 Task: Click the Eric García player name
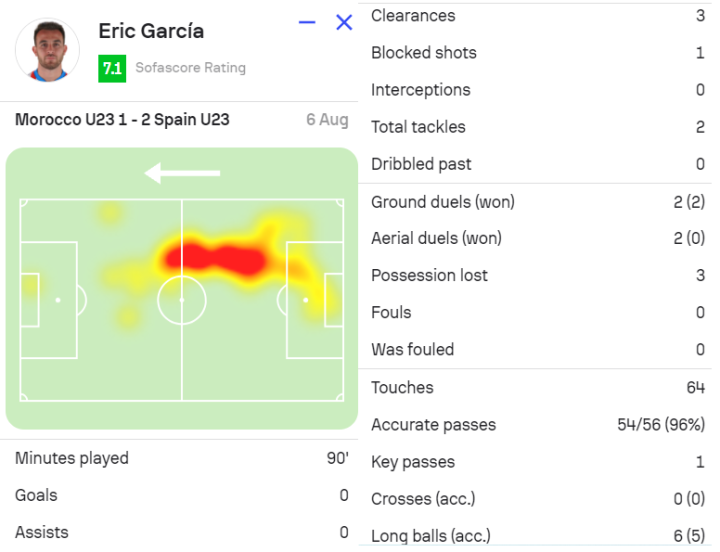tap(151, 31)
